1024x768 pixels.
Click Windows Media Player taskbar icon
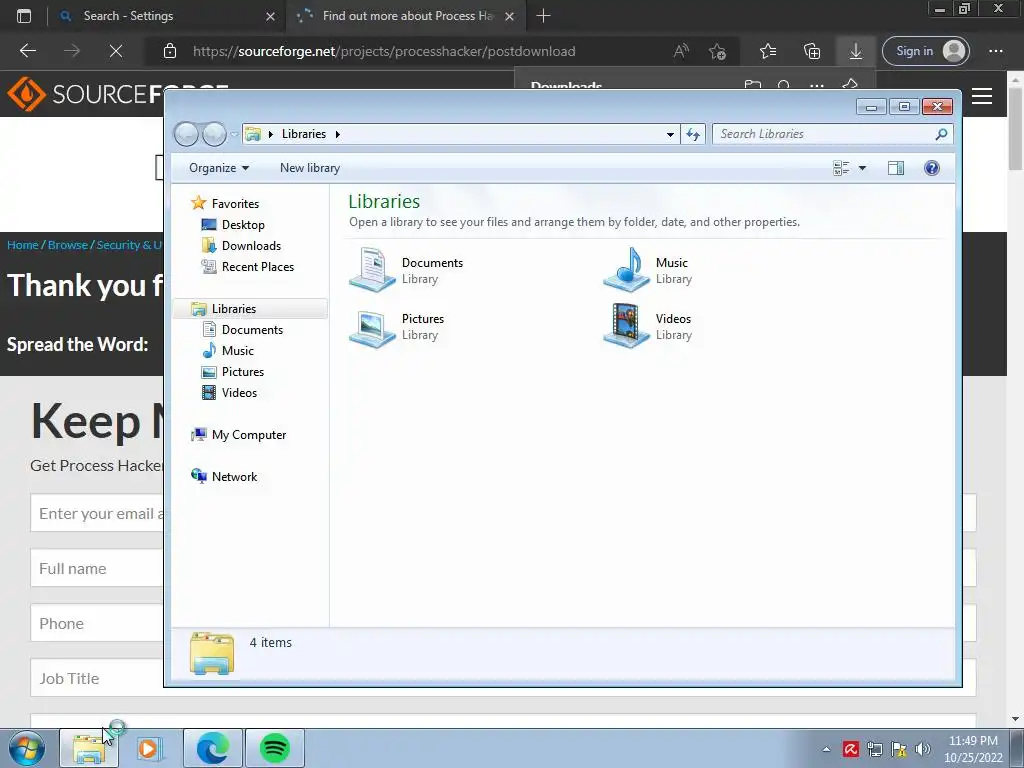coord(150,748)
